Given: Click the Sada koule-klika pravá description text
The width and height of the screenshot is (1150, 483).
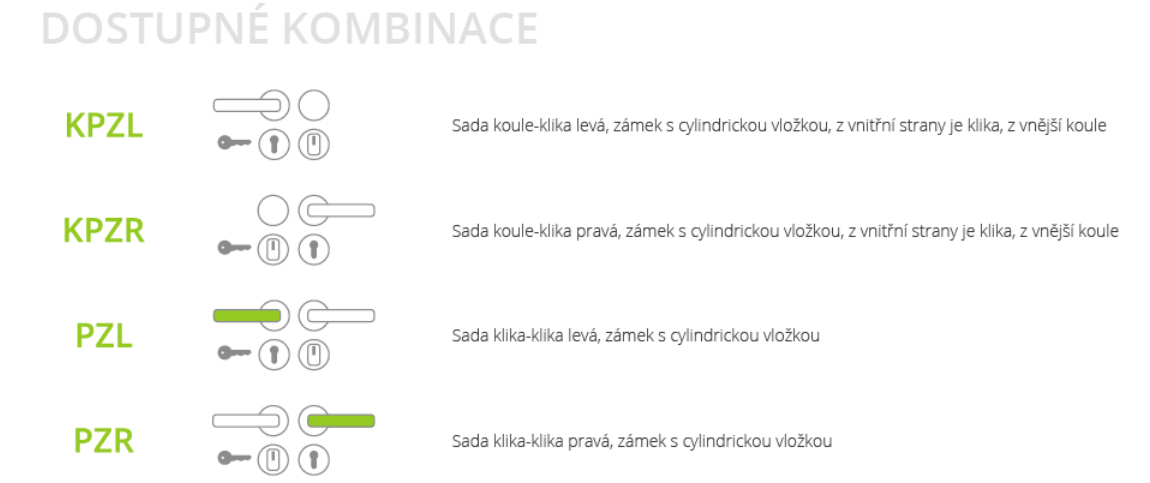Looking at the screenshot, I should [x=785, y=232].
